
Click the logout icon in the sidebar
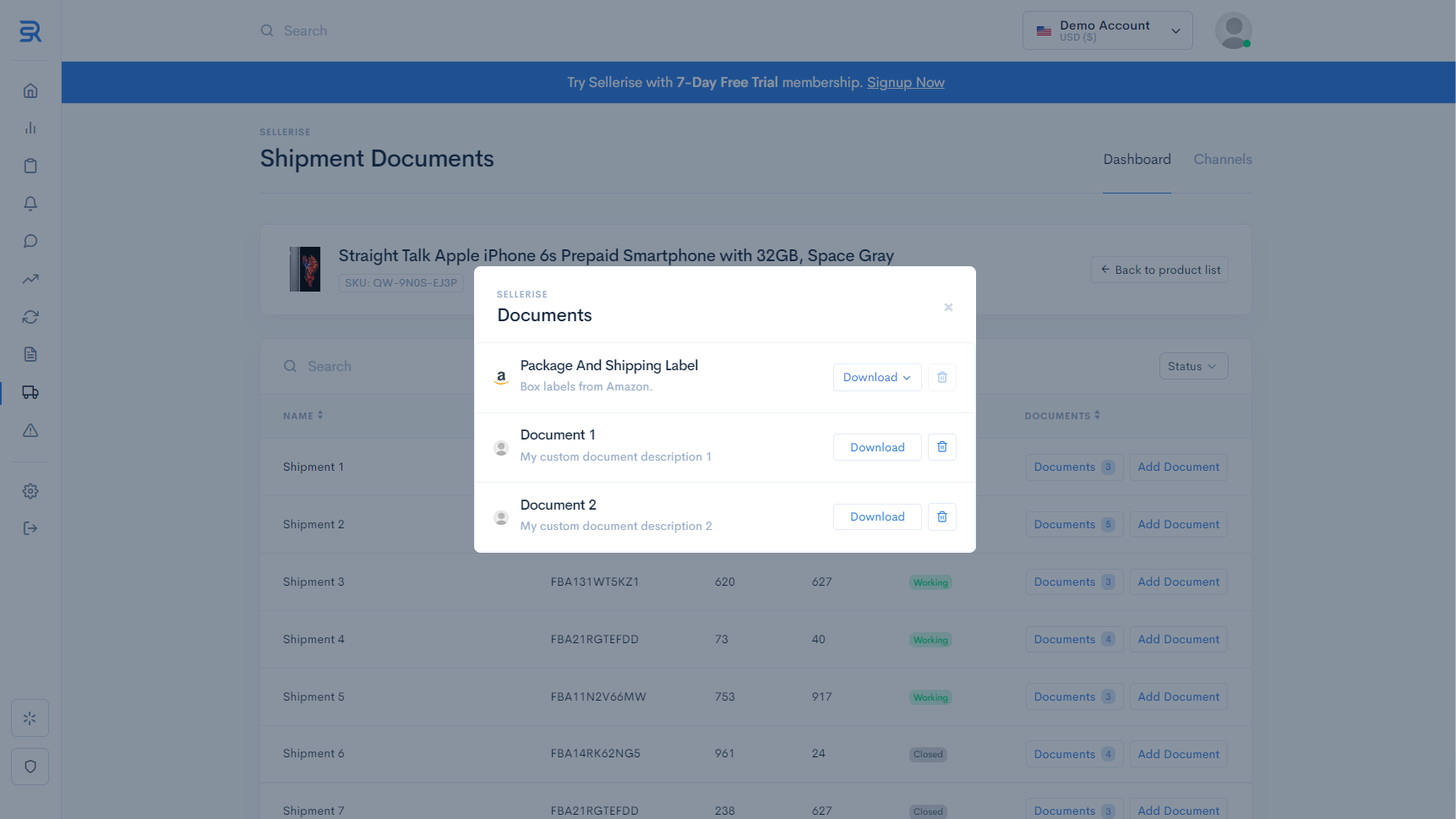click(x=30, y=528)
